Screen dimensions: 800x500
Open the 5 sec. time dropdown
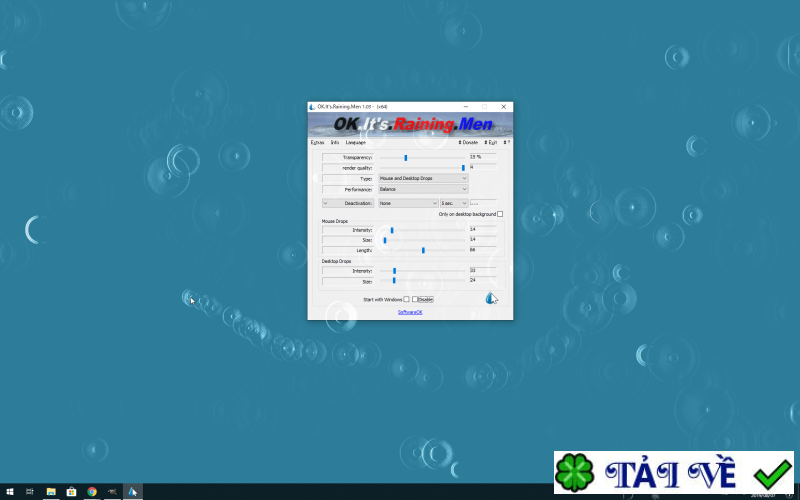[454, 203]
